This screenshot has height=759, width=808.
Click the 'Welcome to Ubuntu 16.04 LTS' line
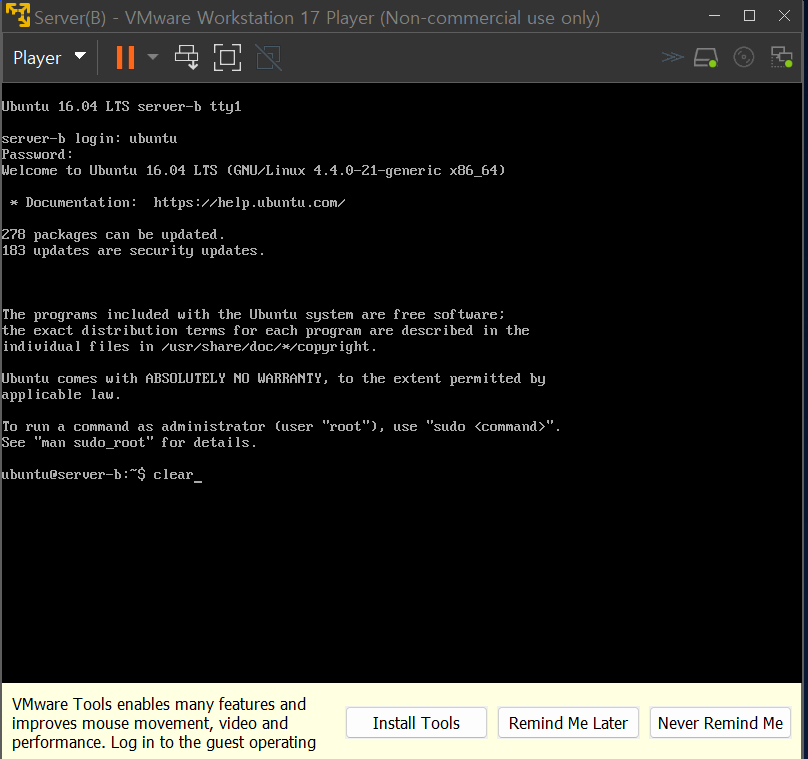[x=253, y=170]
